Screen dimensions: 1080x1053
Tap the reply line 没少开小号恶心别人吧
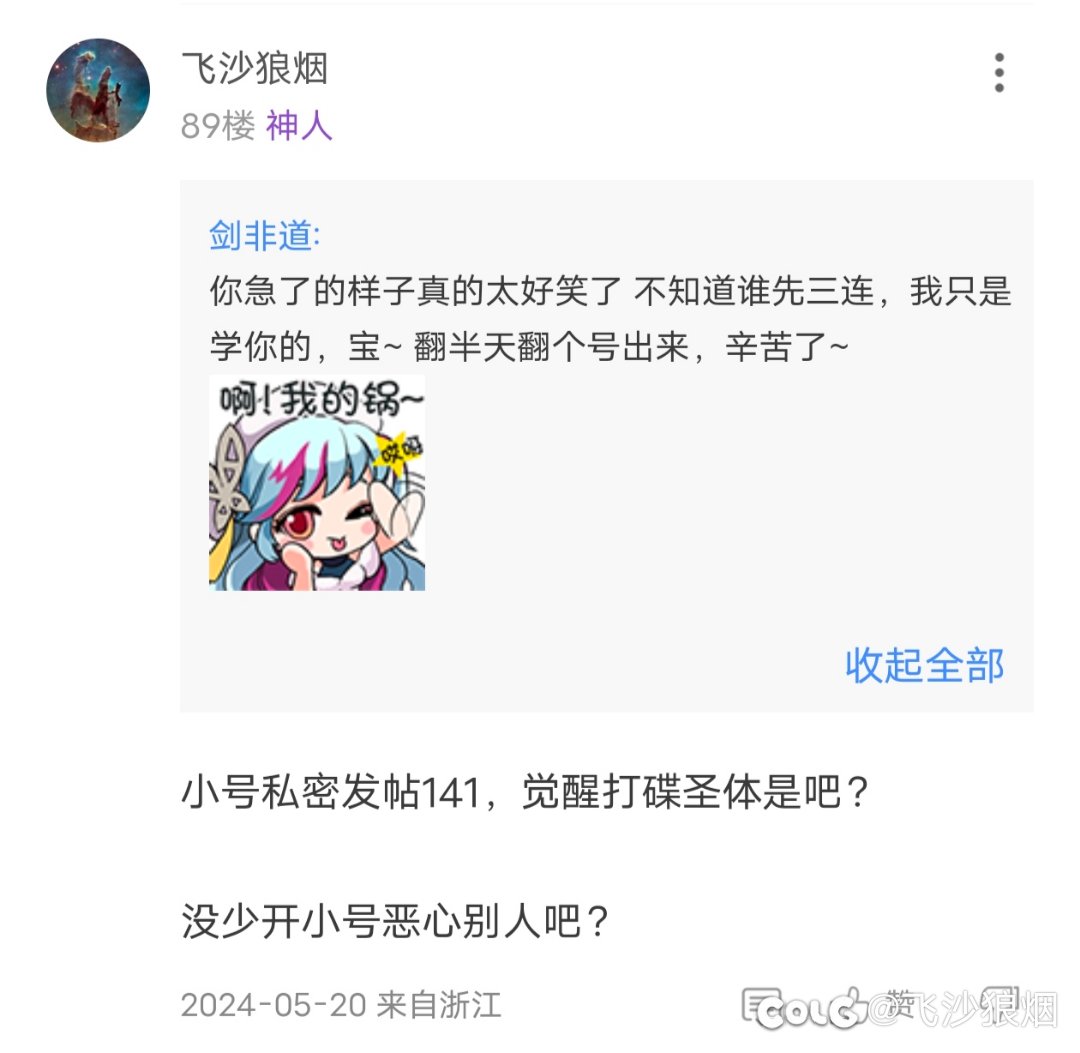[395, 921]
